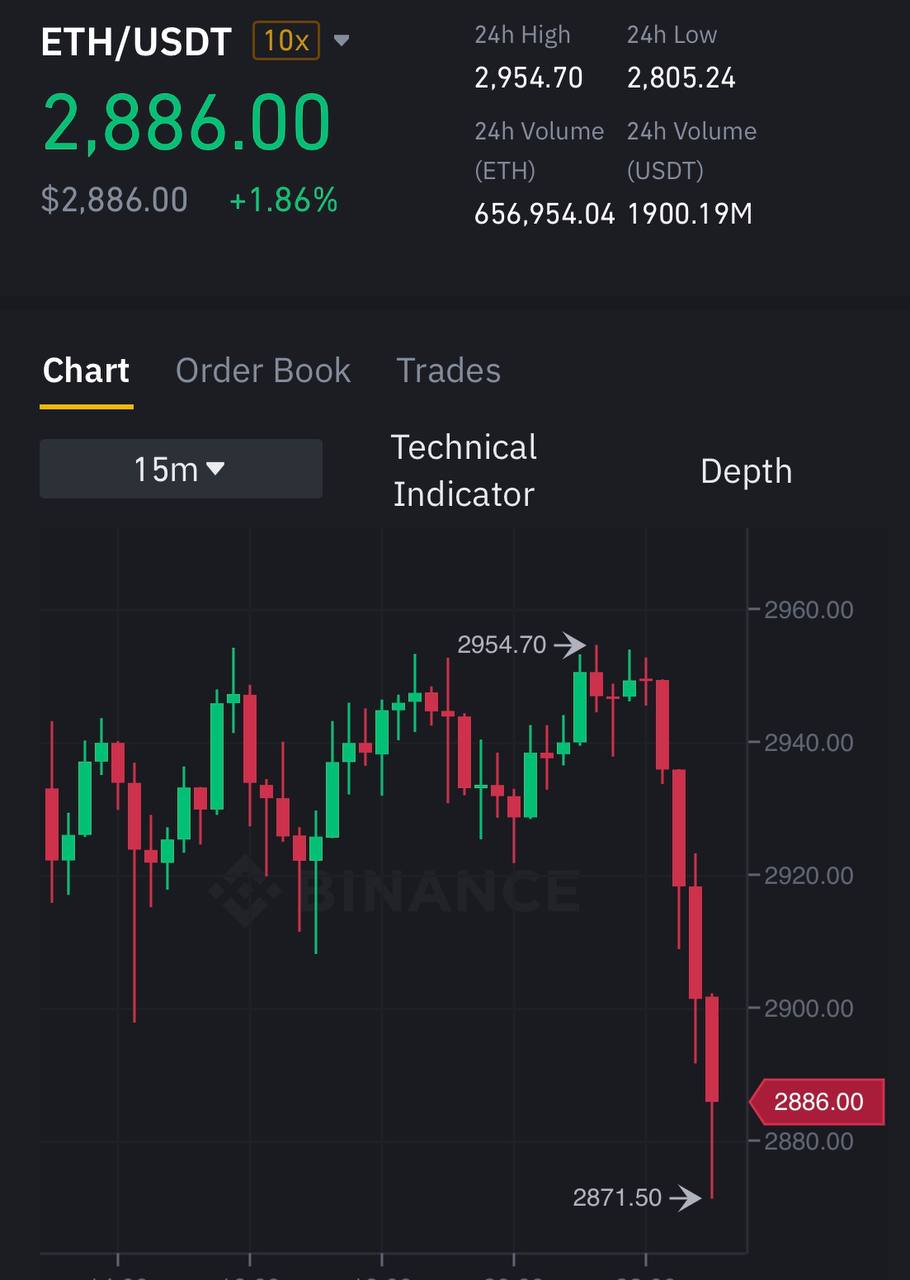Click the red 2886.00 current price tag
This screenshot has height=1280, width=910.
pyautogui.click(x=817, y=1102)
